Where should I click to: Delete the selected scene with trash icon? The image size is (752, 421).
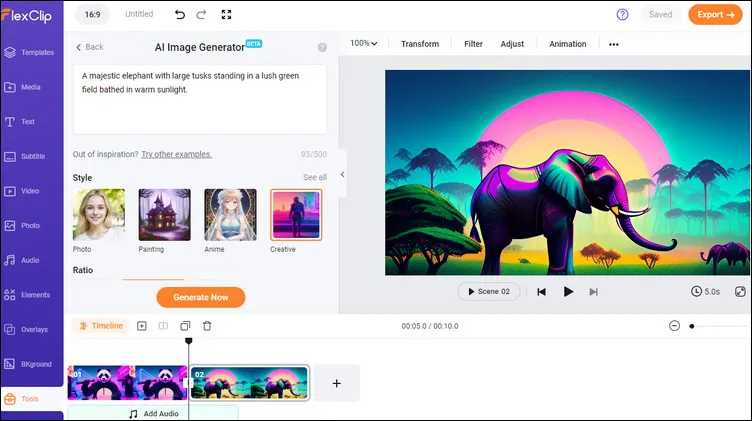(x=207, y=326)
